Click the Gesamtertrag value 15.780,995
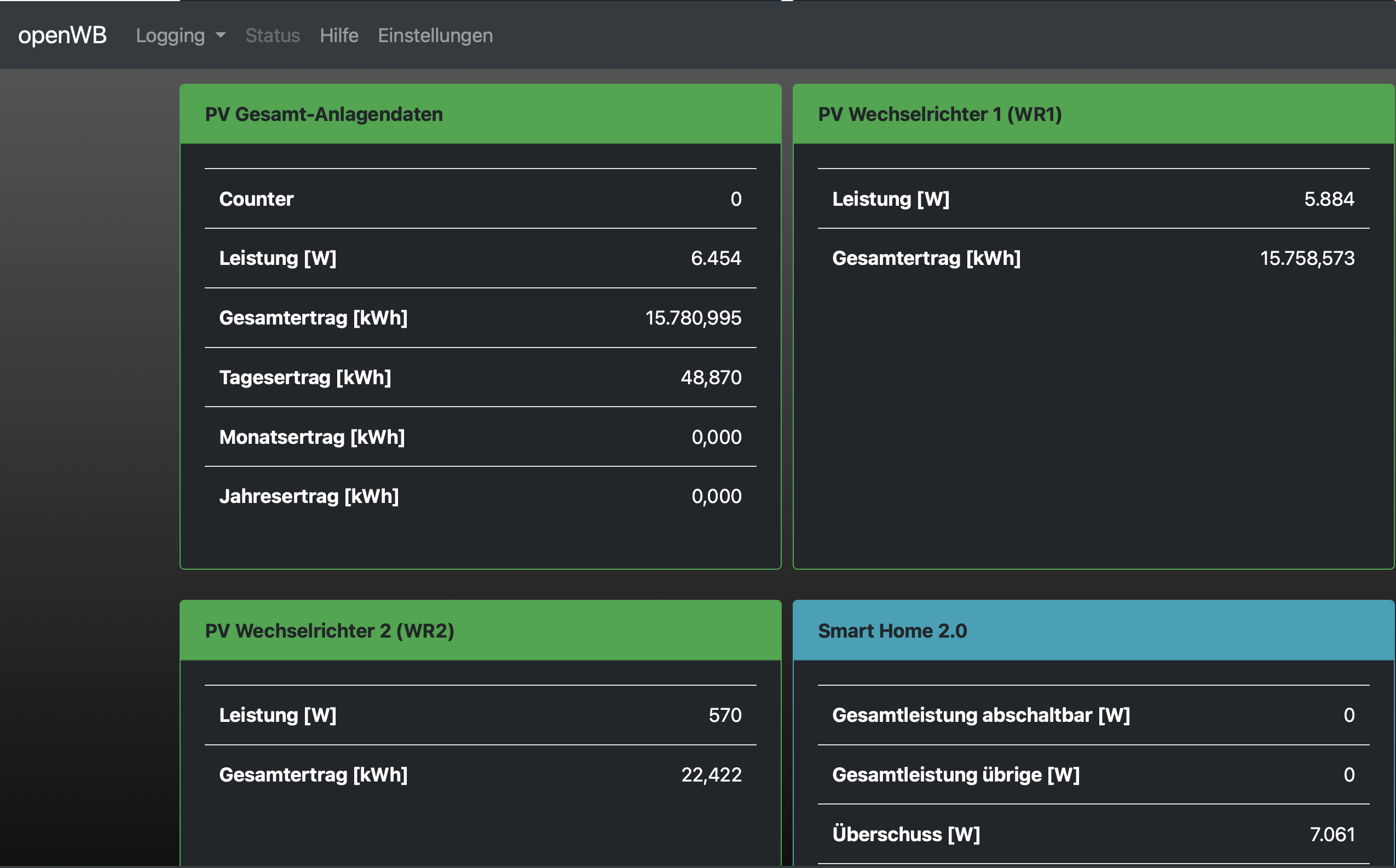1396x868 pixels. 693,317
